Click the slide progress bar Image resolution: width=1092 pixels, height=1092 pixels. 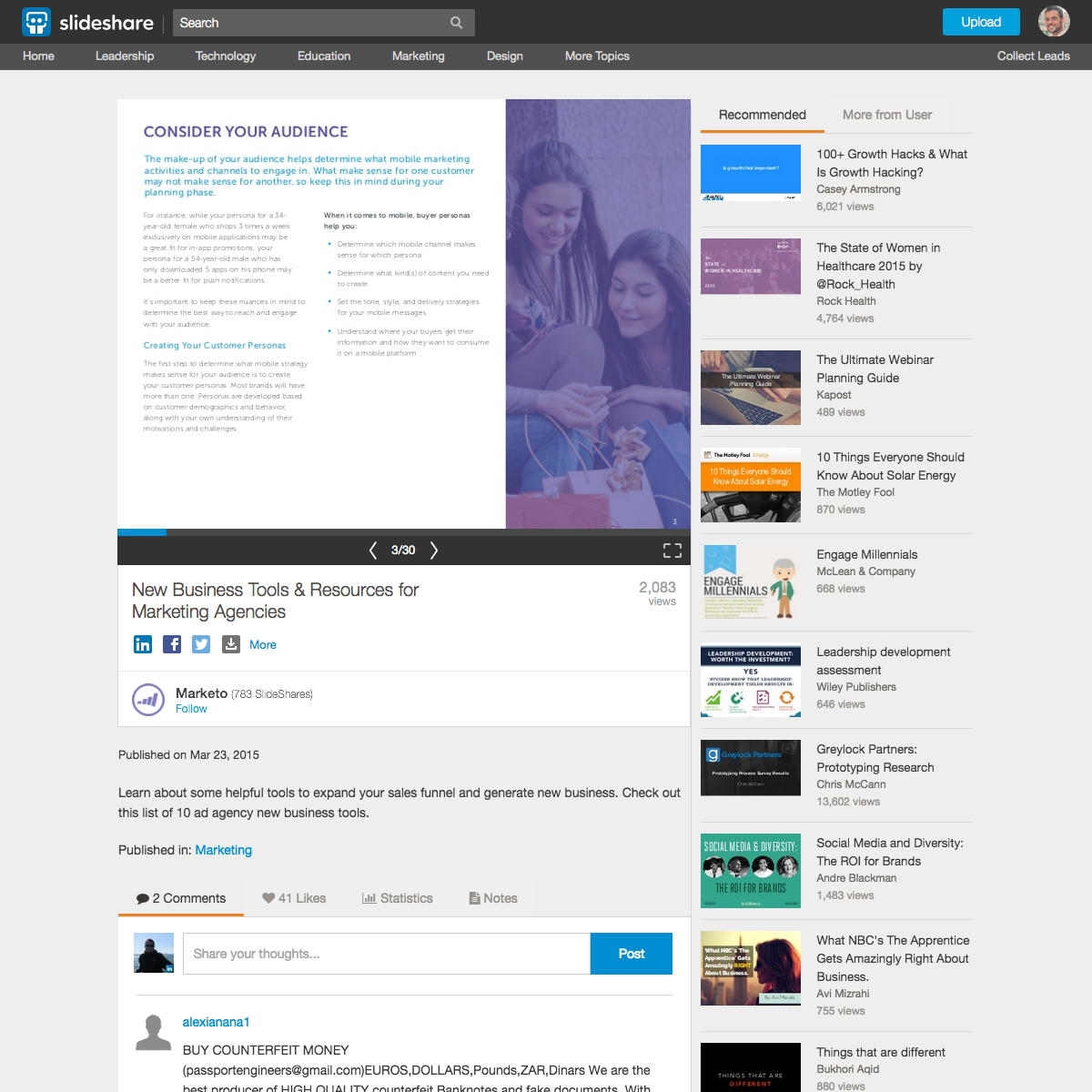404,532
